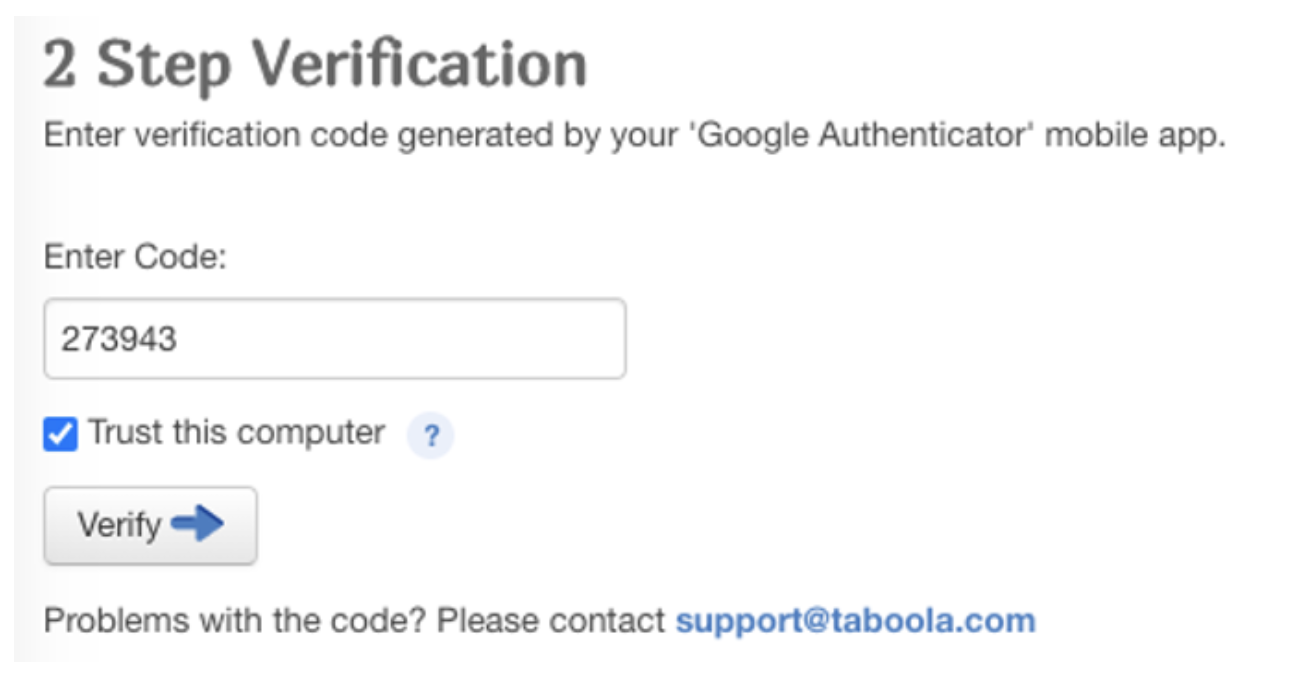Open the support@taboola.com email link
The height and width of the screenshot is (682, 1292).
(855, 621)
